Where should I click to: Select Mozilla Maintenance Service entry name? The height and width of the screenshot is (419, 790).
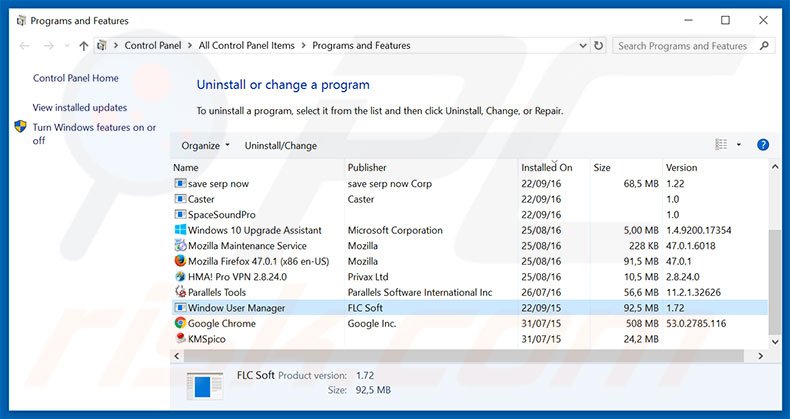point(247,246)
